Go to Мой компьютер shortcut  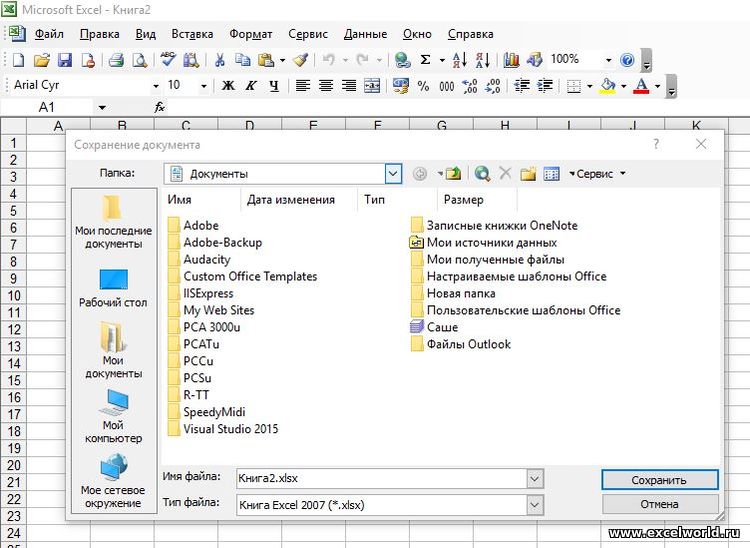point(113,416)
